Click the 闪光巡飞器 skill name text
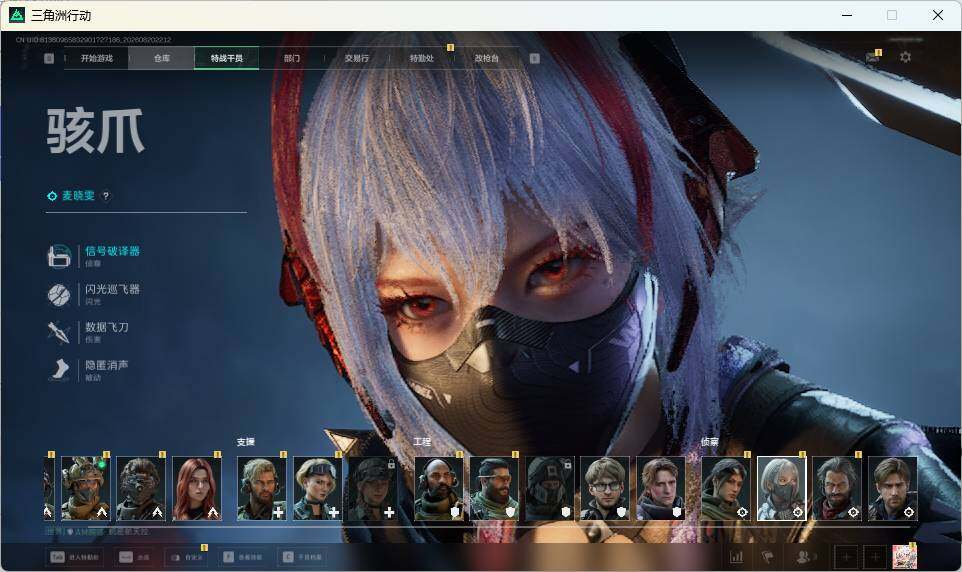Screen dimensions: 962x572 click(112, 289)
